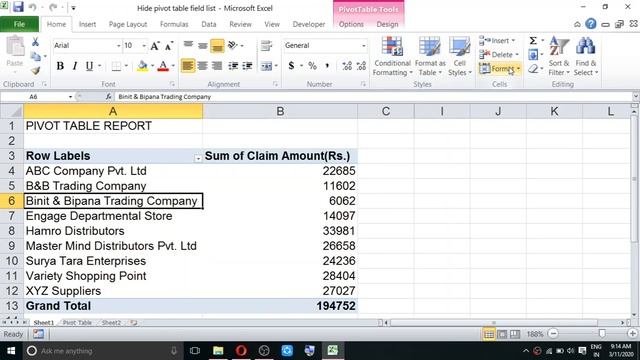The width and height of the screenshot is (640, 360).
Task: Apply Accounting dollar number format
Action: click(x=291, y=66)
